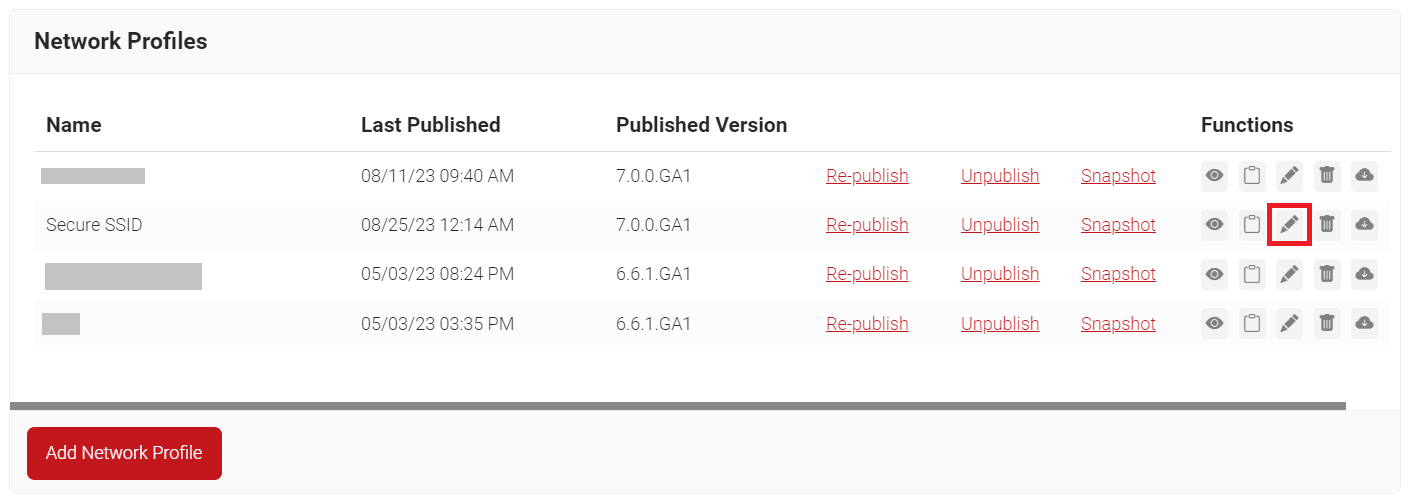This screenshot has width=1409, height=502.
Task: Click Unpublish in the 05/03/23 08:24 PM row
Action: point(1000,274)
